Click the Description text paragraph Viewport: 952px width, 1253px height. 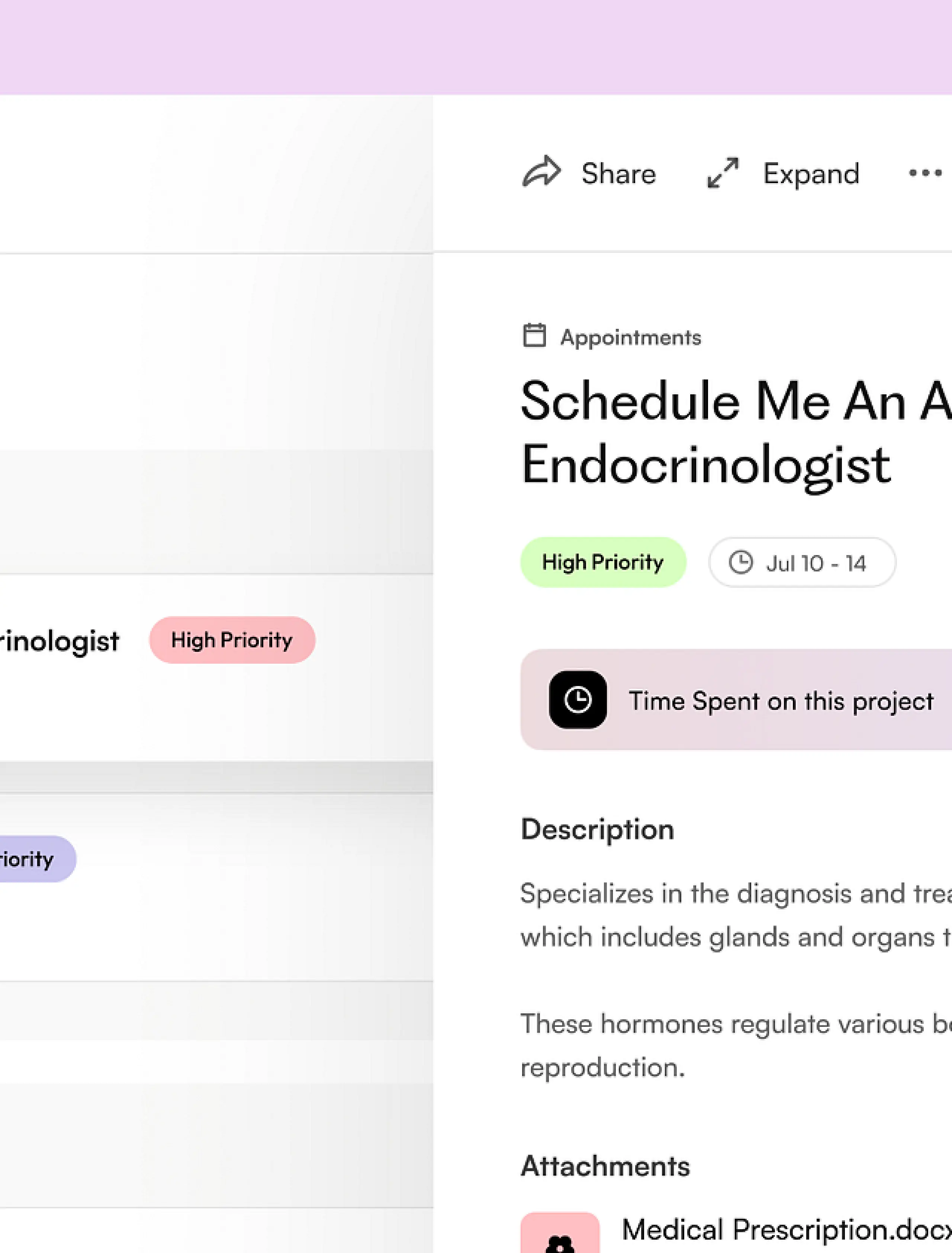coord(736,915)
